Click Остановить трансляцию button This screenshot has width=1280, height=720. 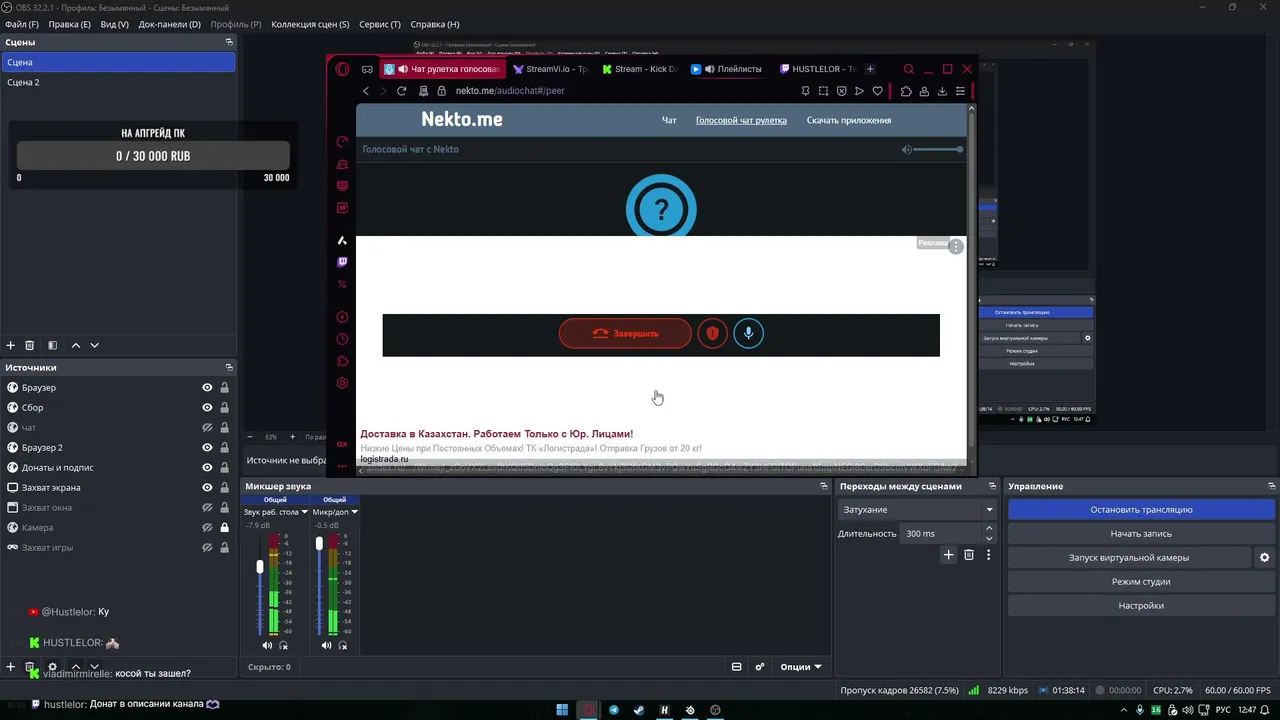tap(1141, 510)
